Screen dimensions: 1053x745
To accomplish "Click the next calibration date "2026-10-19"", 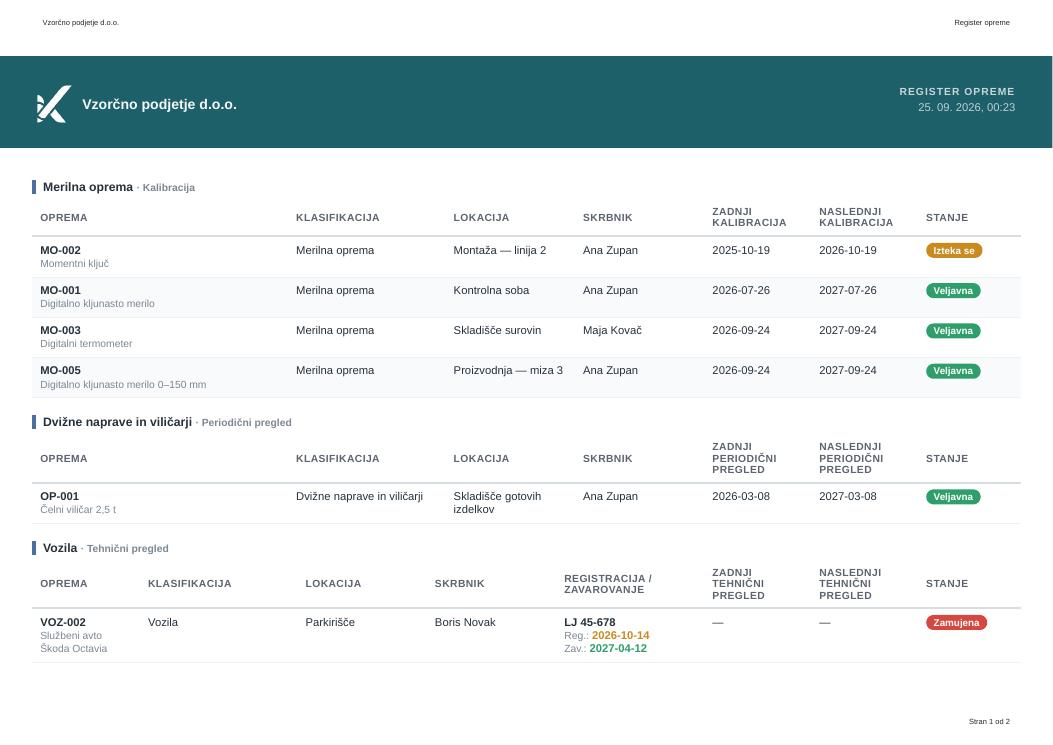I will click(848, 250).
